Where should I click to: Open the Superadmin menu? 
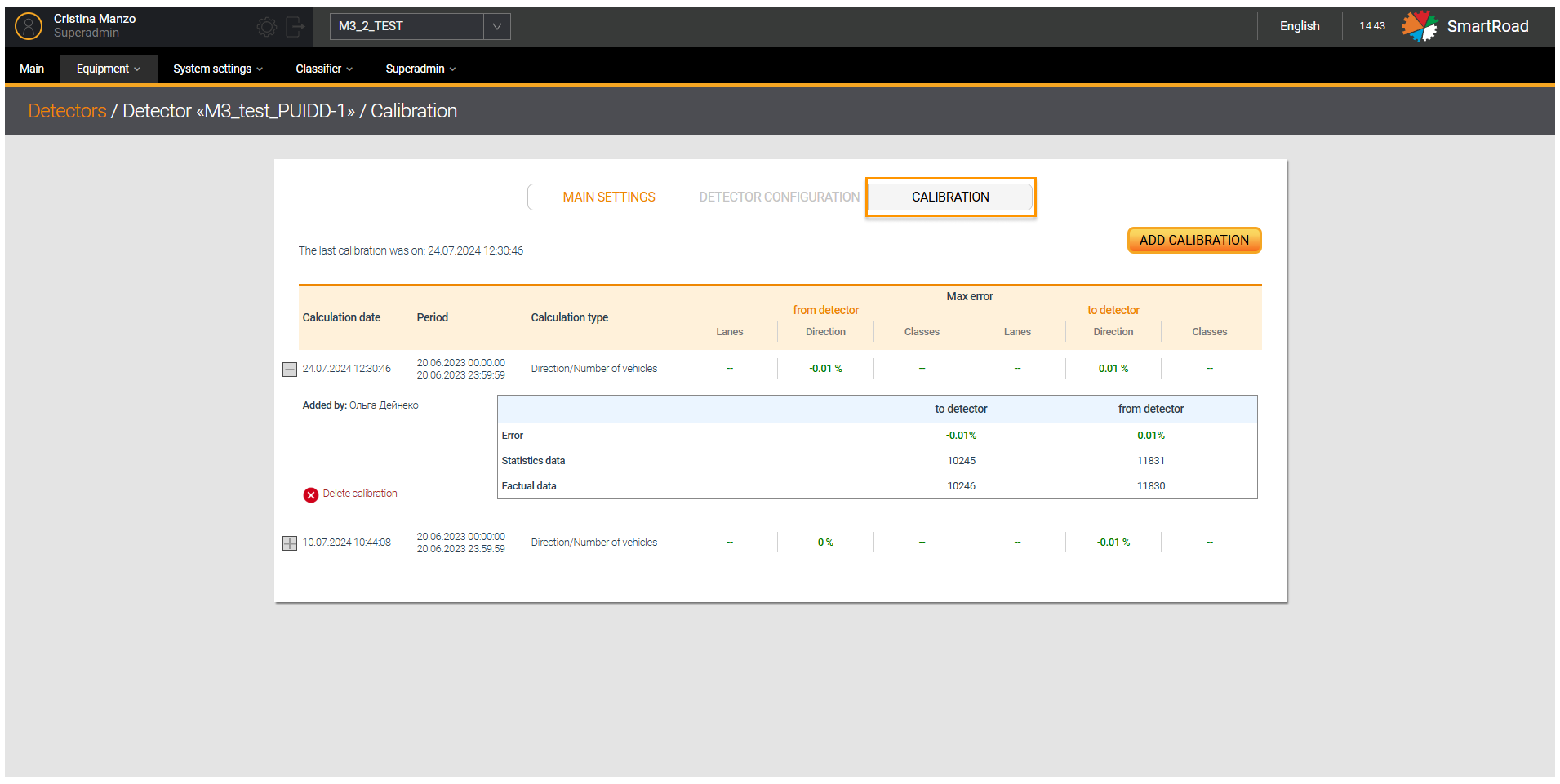click(x=420, y=69)
